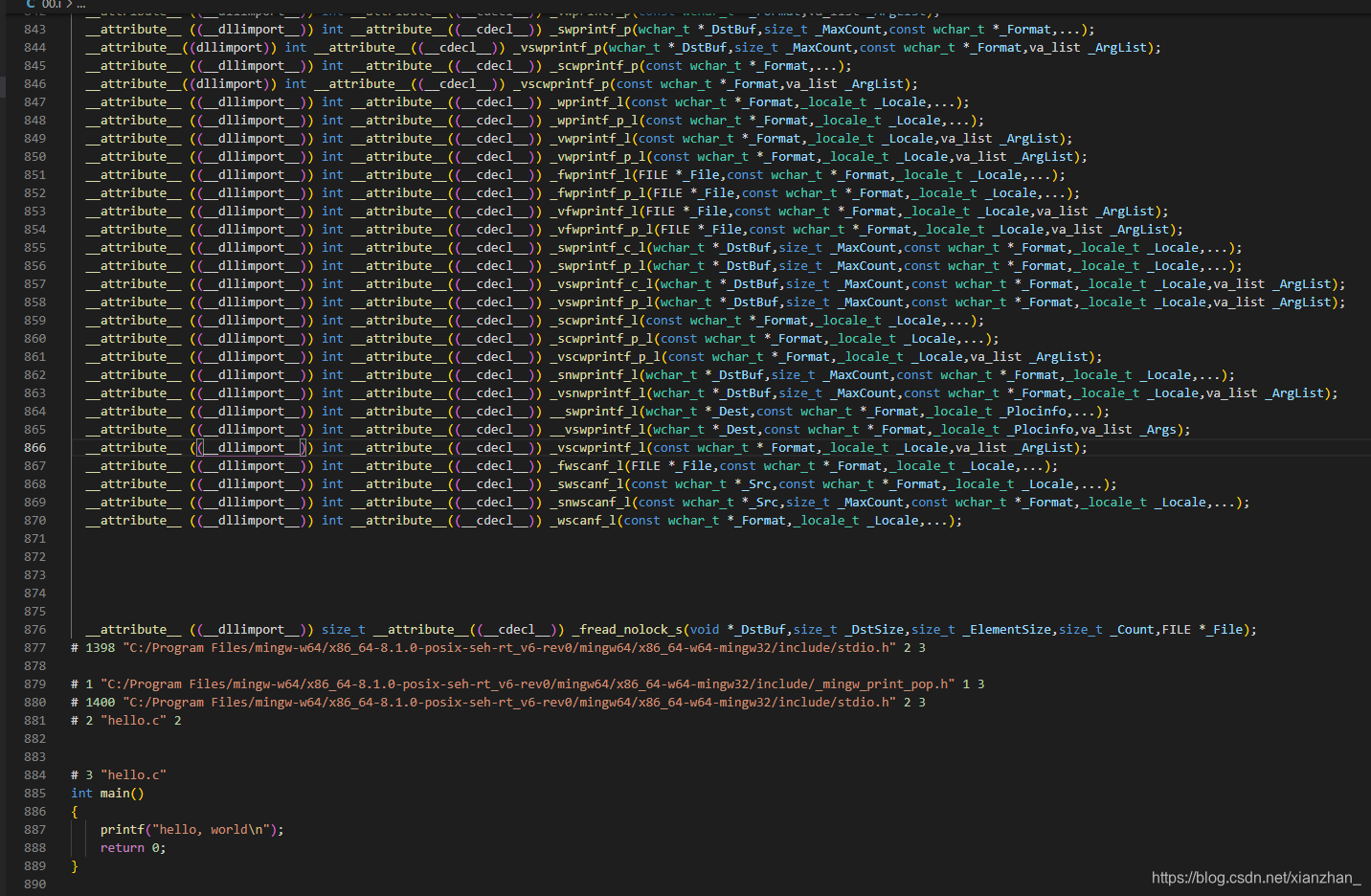Click the '# 3 "hello.c"' line marker

(119, 775)
